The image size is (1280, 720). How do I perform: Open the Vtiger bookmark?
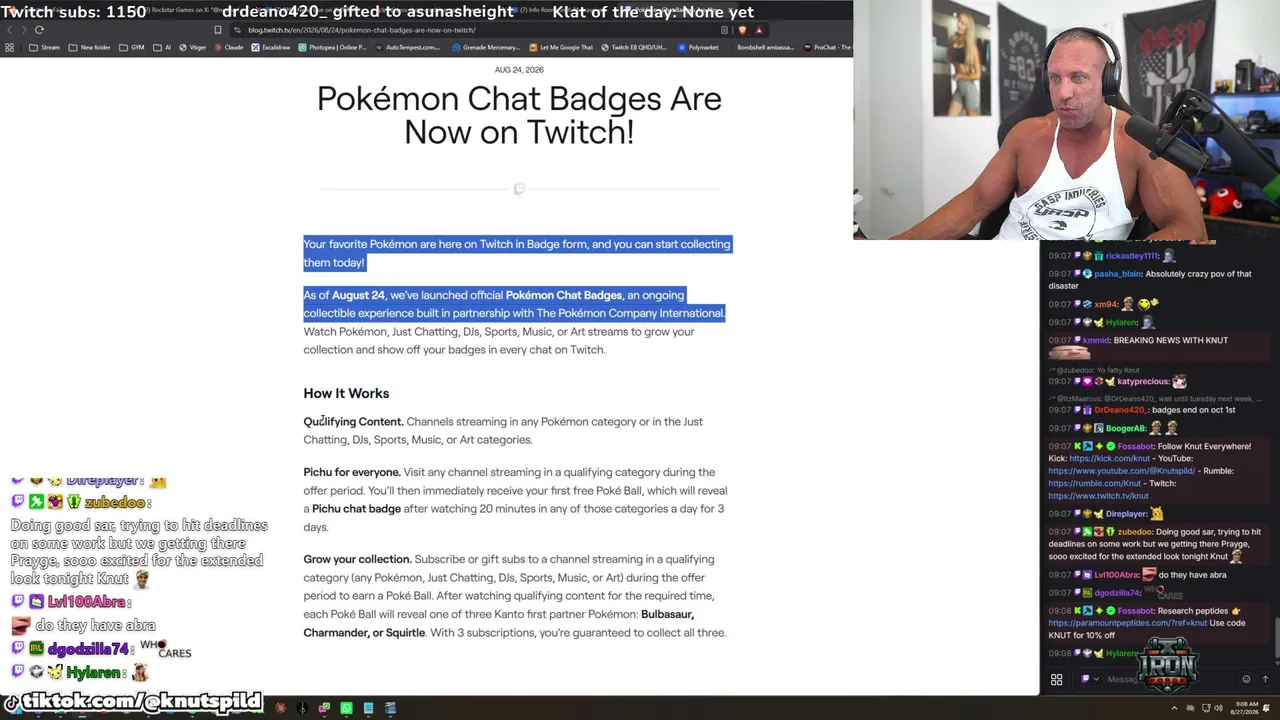coord(193,47)
